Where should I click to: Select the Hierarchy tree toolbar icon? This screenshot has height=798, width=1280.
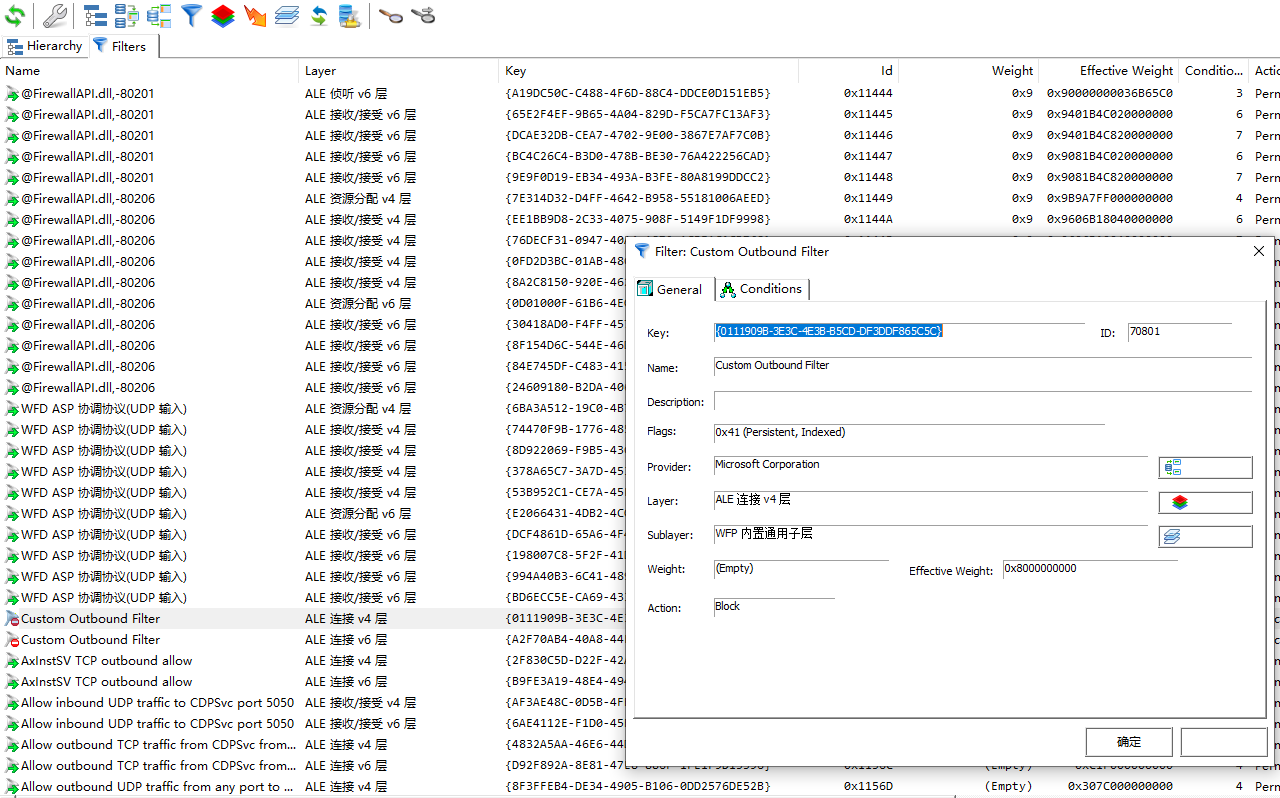[95, 15]
